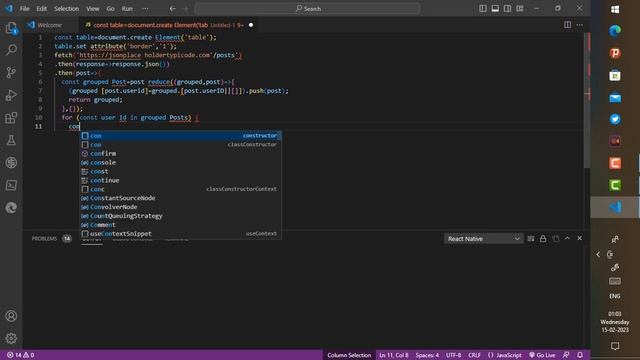The width and height of the screenshot is (640, 360).
Task: Close the bottom panel
Action: pos(580,238)
